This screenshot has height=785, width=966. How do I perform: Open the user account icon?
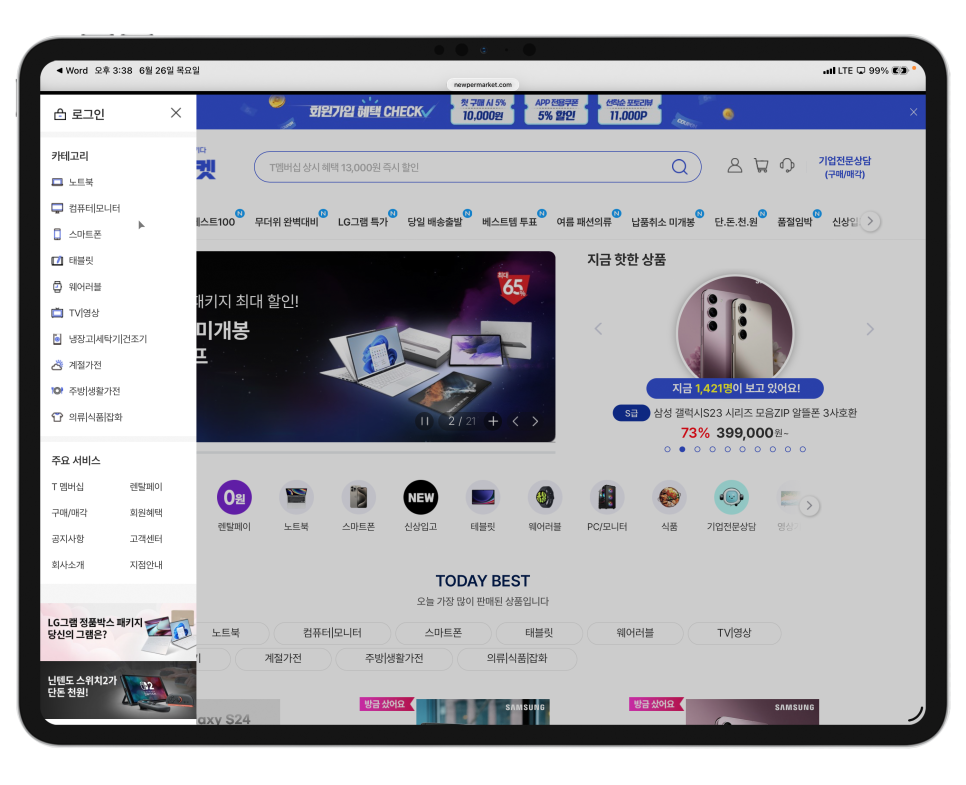(x=734, y=165)
